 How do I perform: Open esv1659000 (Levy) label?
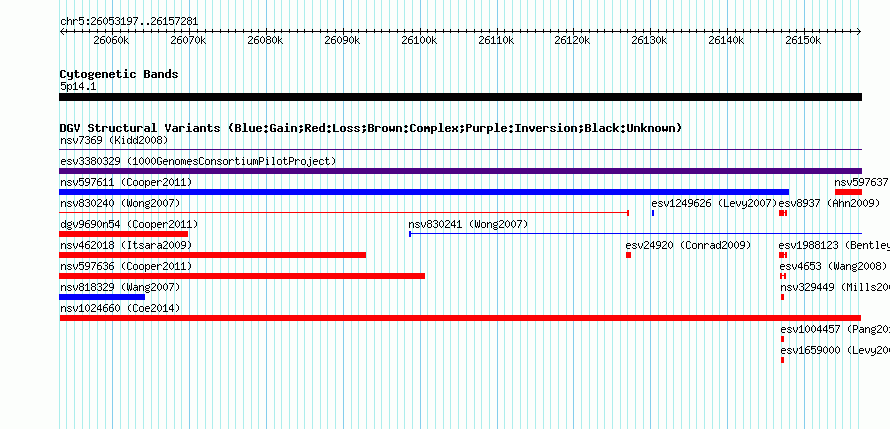[834, 350]
